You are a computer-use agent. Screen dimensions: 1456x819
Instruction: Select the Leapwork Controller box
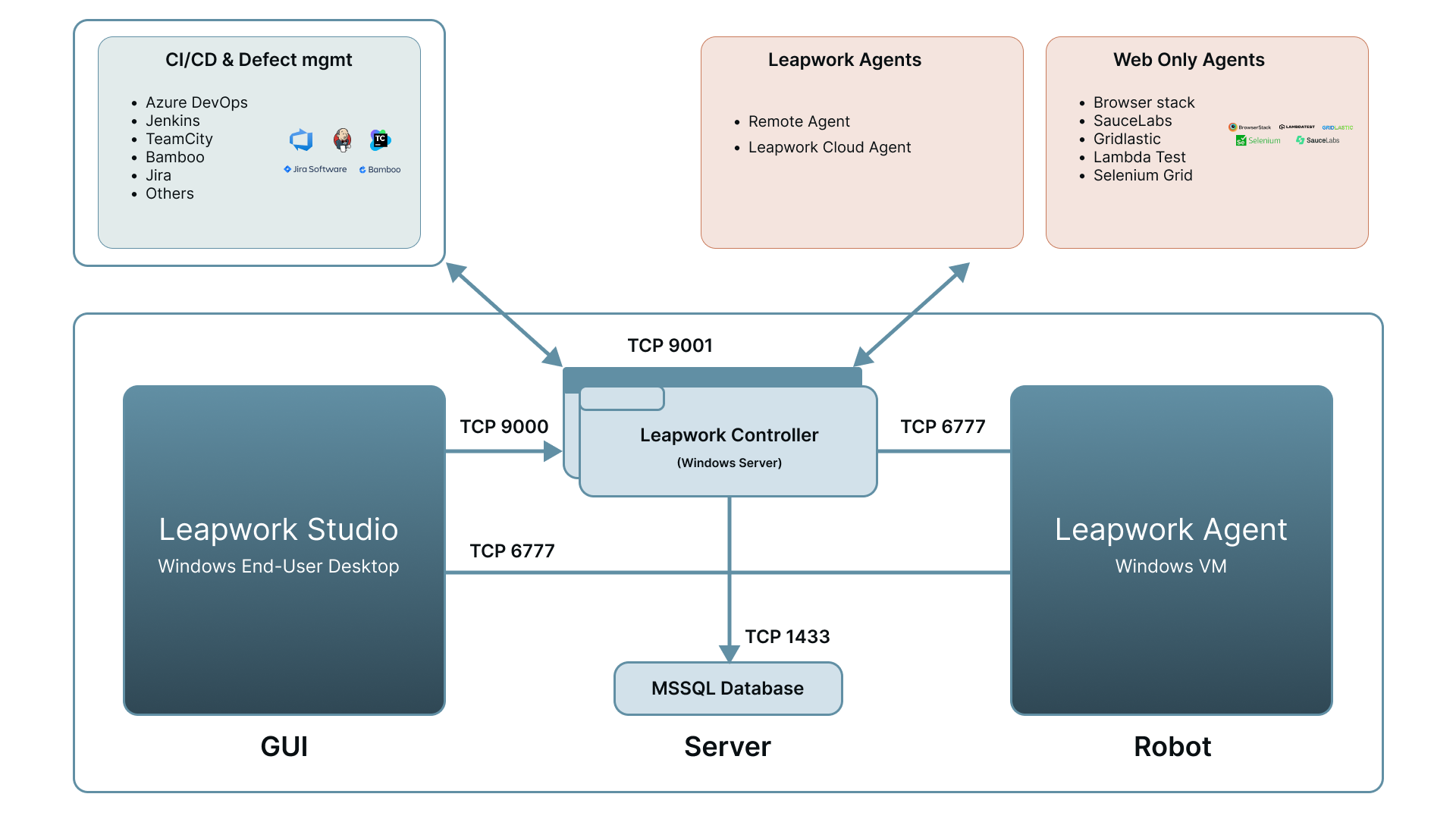pyautogui.click(x=728, y=442)
